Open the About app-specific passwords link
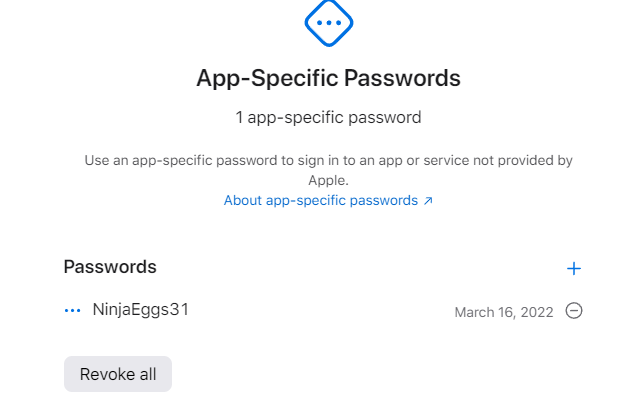The width and height of the screenshot is (642, 405). click(x=321, y=200)
